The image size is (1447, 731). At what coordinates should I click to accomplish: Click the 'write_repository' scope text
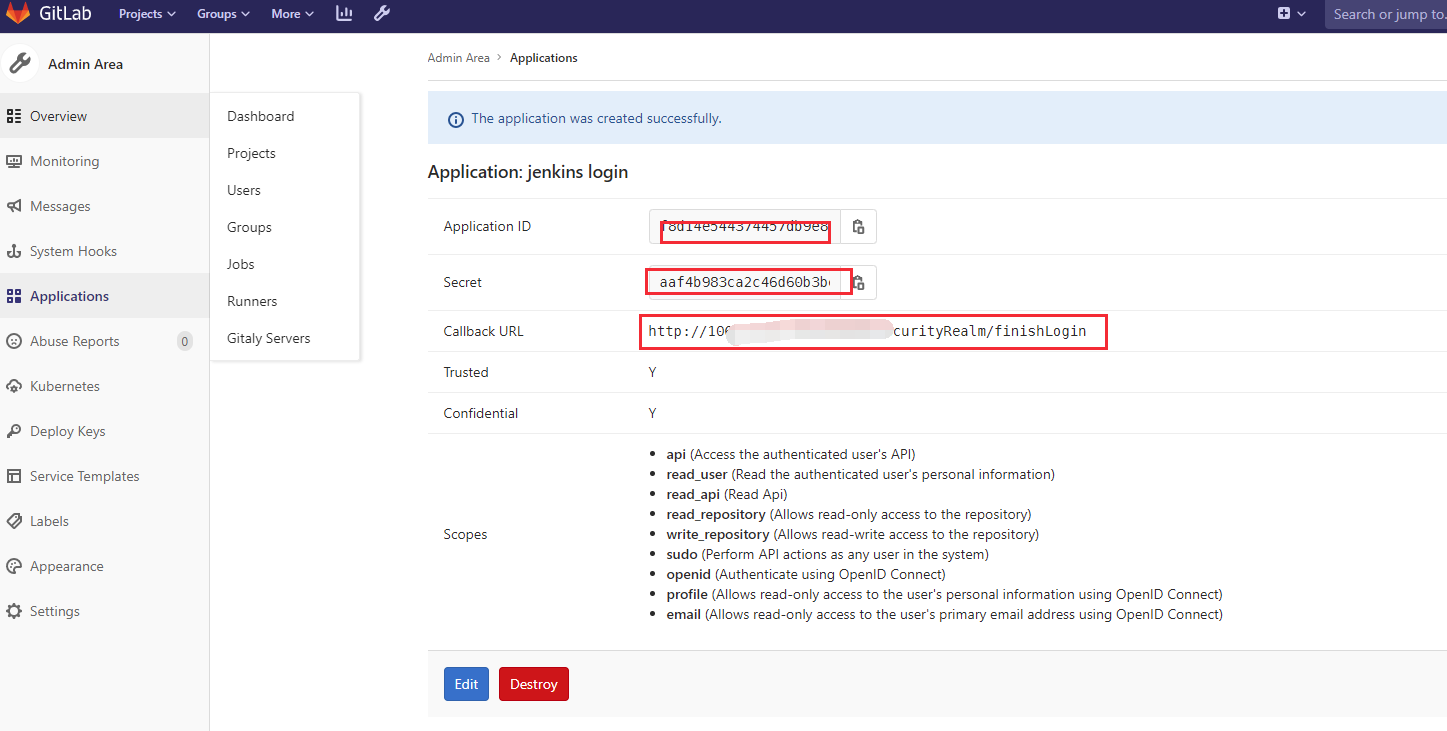(718, 534)
